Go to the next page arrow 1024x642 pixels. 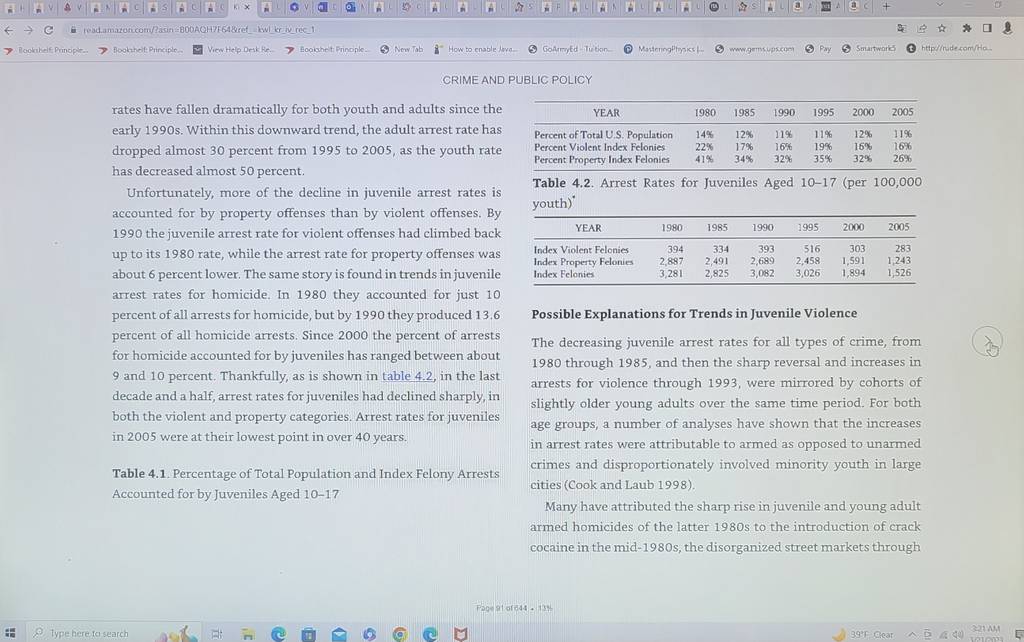coord(987,341)
